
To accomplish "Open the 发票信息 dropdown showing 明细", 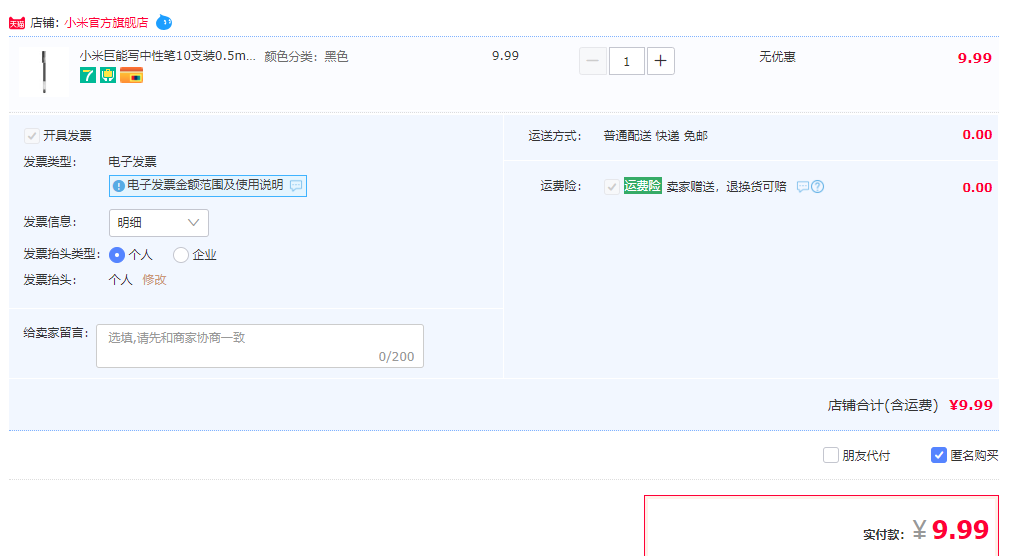I will click(159, 223).
